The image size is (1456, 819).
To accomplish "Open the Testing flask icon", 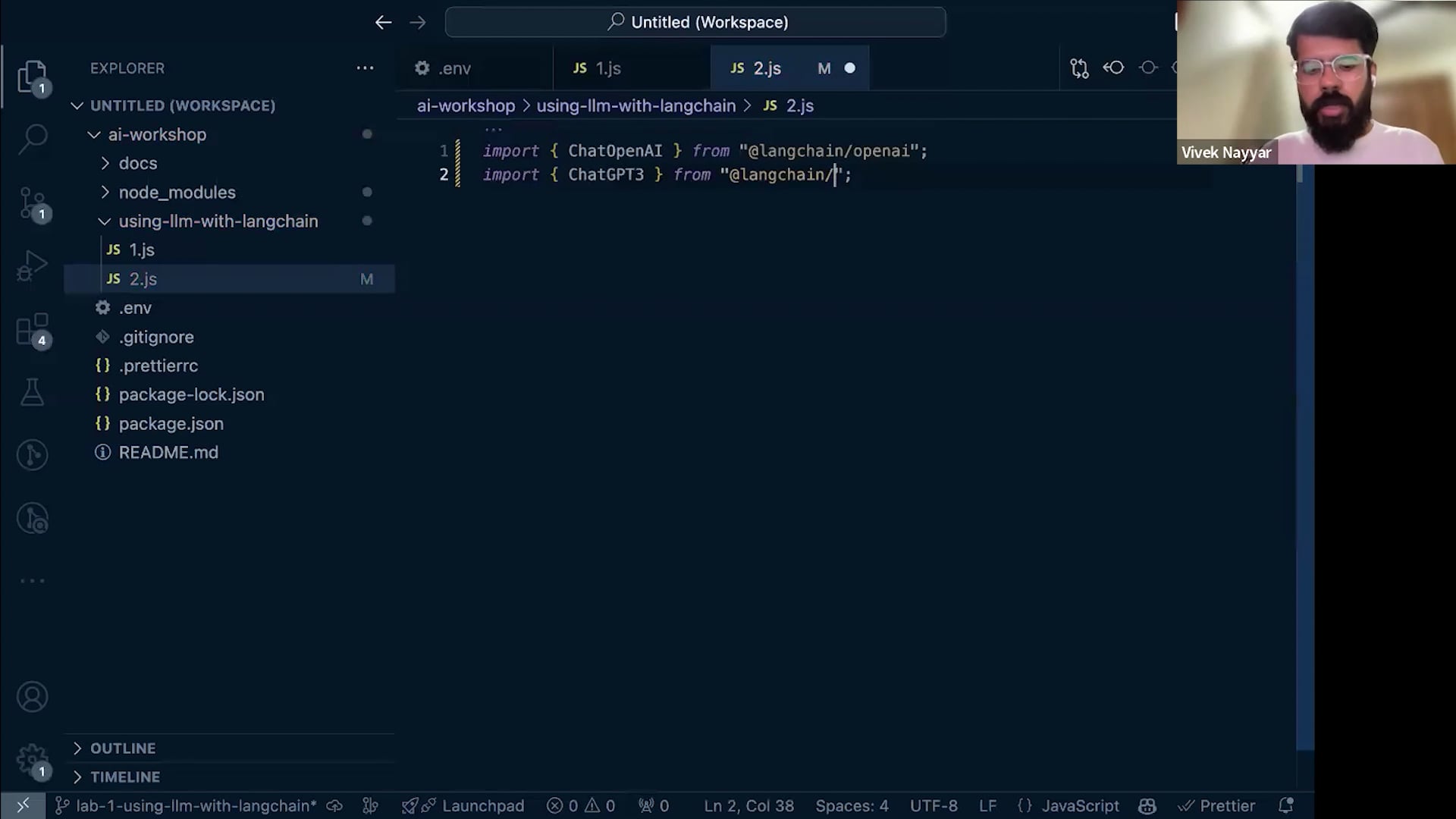I will click(33, 392).
